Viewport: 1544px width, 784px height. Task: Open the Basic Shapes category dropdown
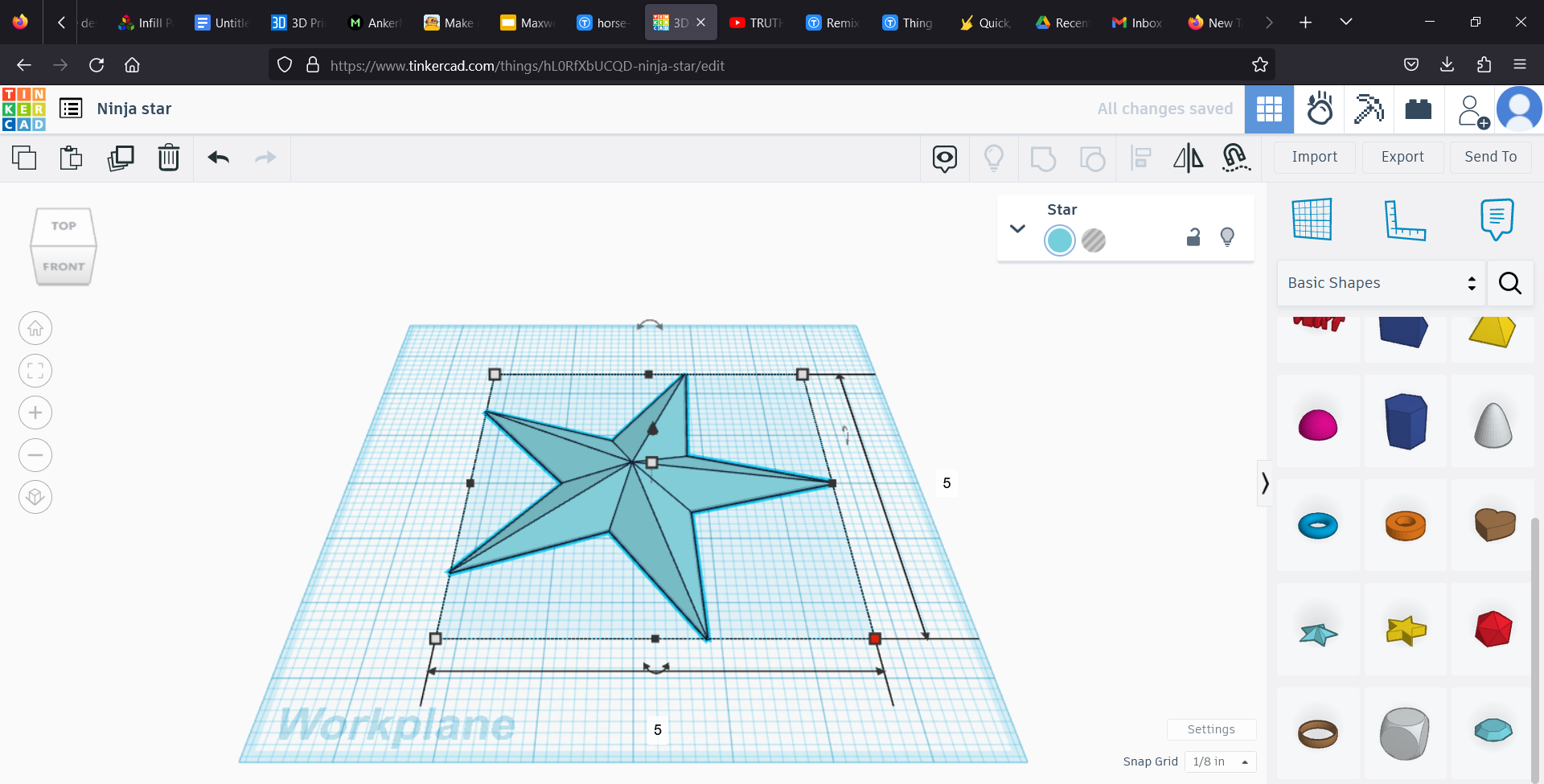coord(1381,282)
